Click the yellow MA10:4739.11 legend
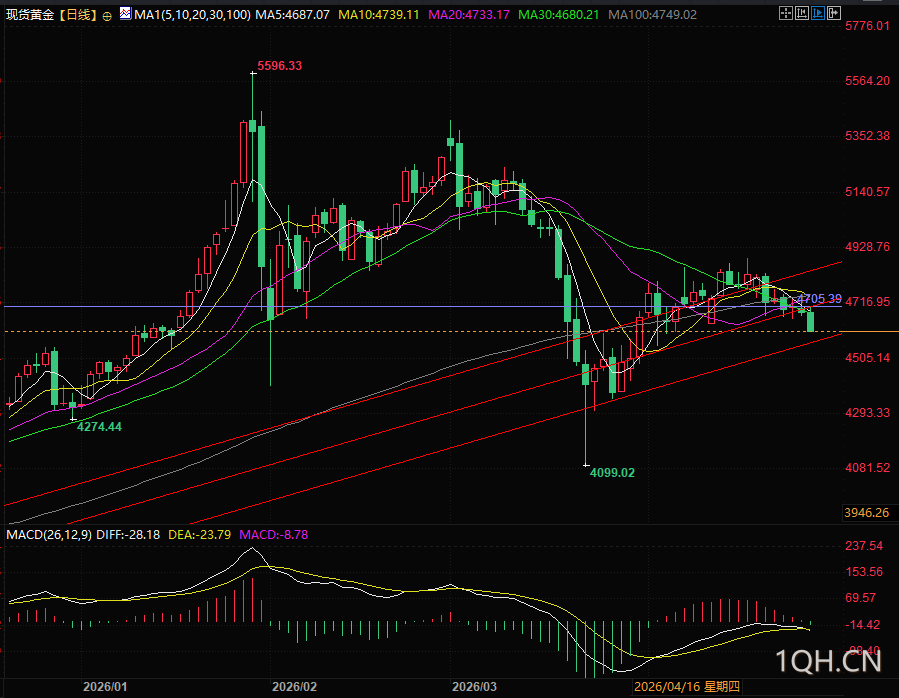The image size is (899, 698). coord(378,15)
